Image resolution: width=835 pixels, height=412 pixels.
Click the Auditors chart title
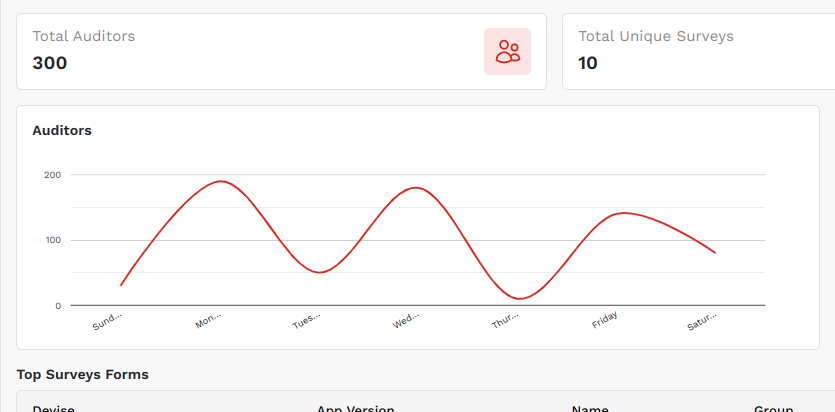pos(62,130)
